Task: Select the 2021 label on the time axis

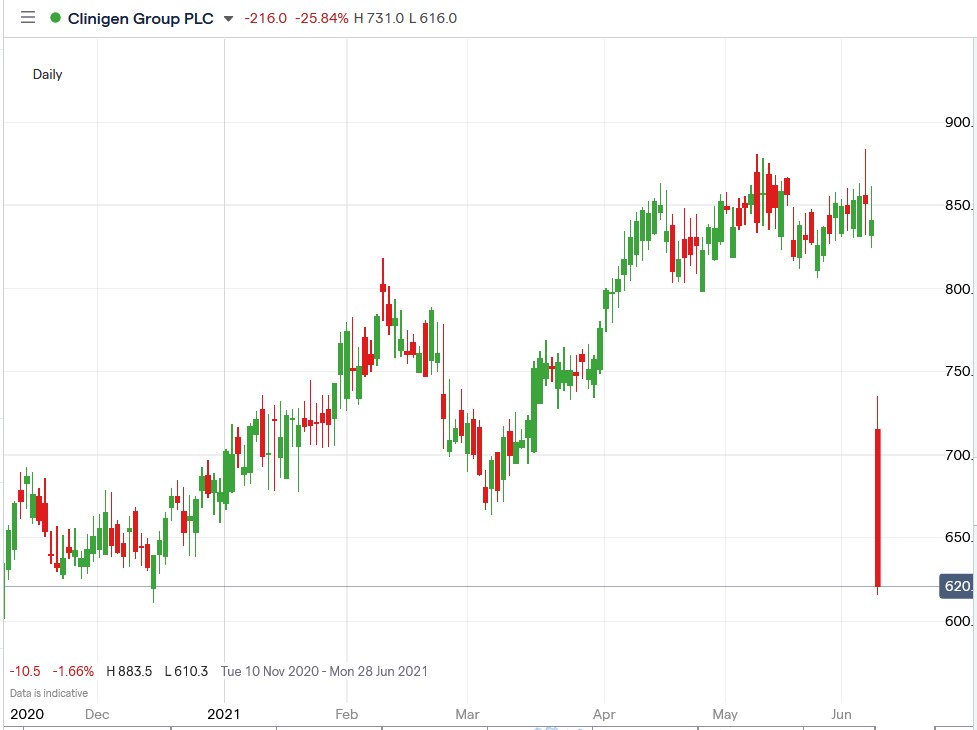Action: 224,714
